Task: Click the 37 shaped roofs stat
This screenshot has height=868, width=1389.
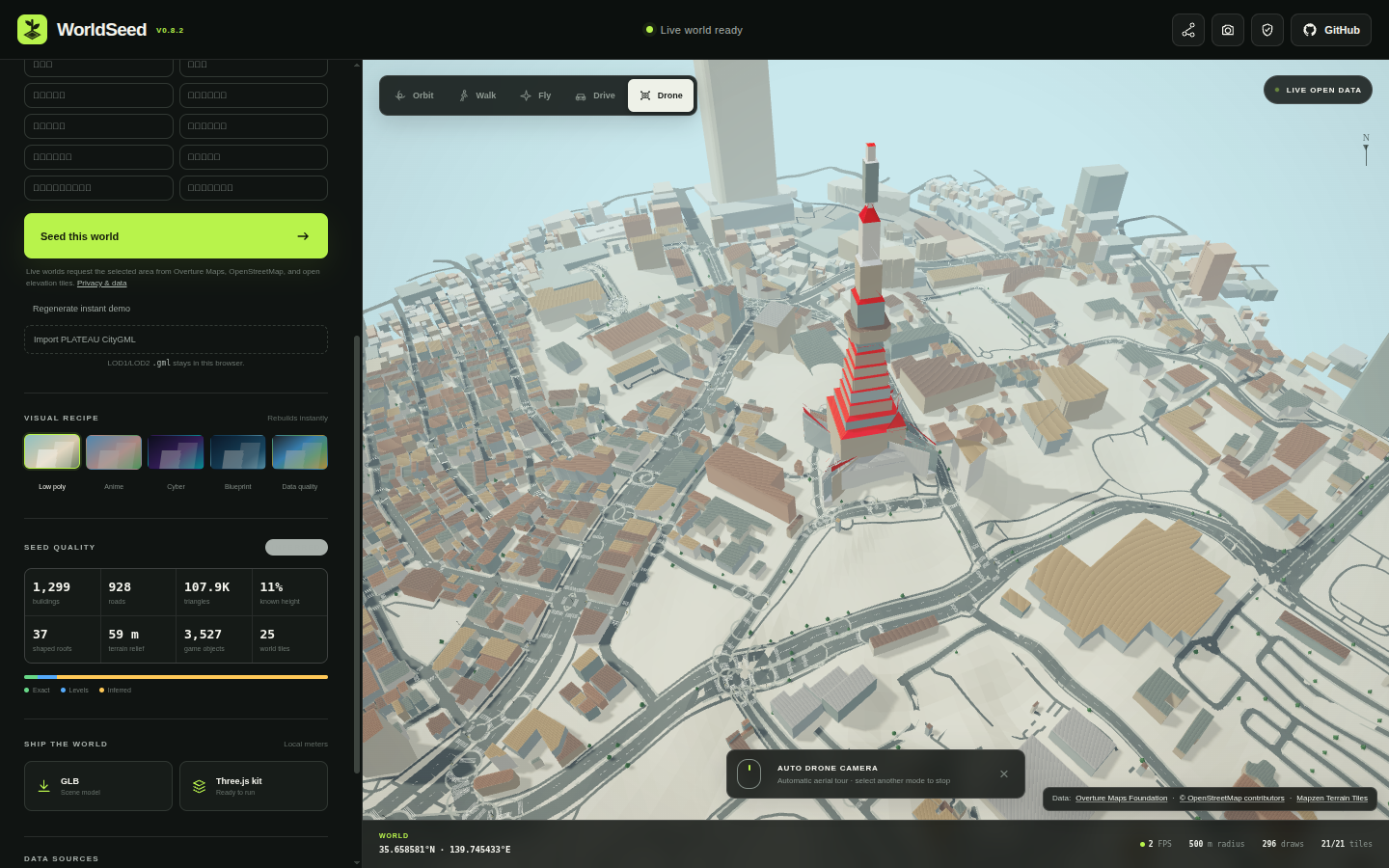Action: 63,639
